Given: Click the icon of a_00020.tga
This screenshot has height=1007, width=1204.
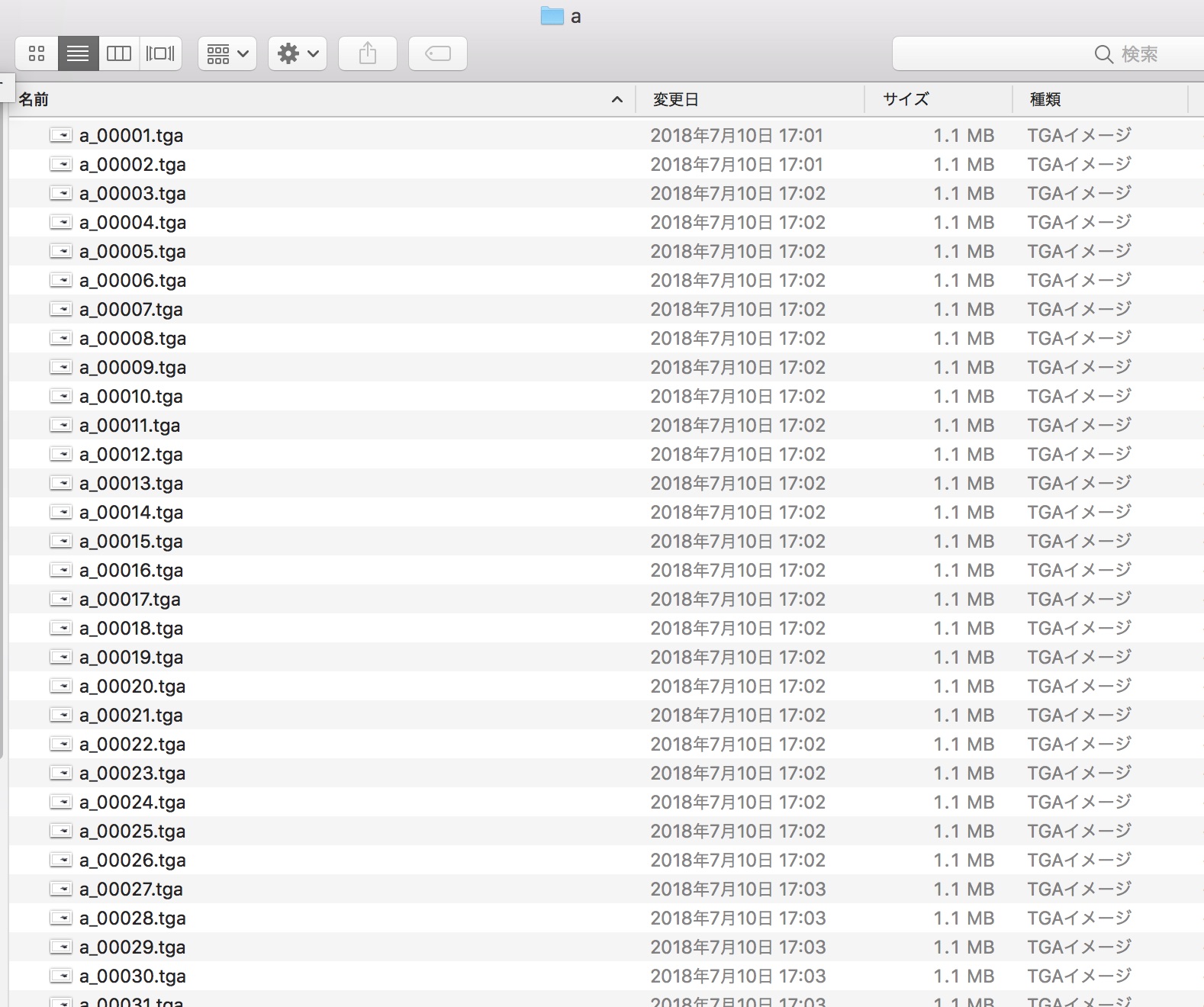Looking at the screenshot, I should click(61, 686).
